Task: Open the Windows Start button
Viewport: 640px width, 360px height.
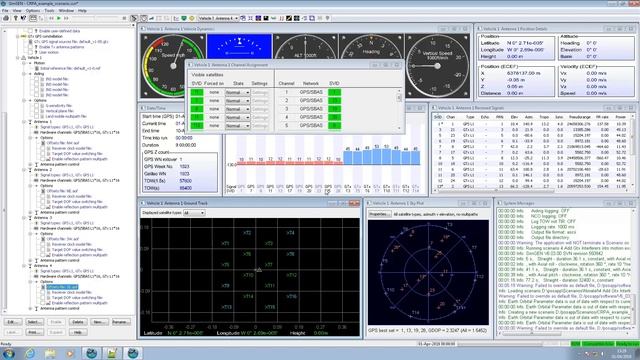Action: [x=9, y=353]
